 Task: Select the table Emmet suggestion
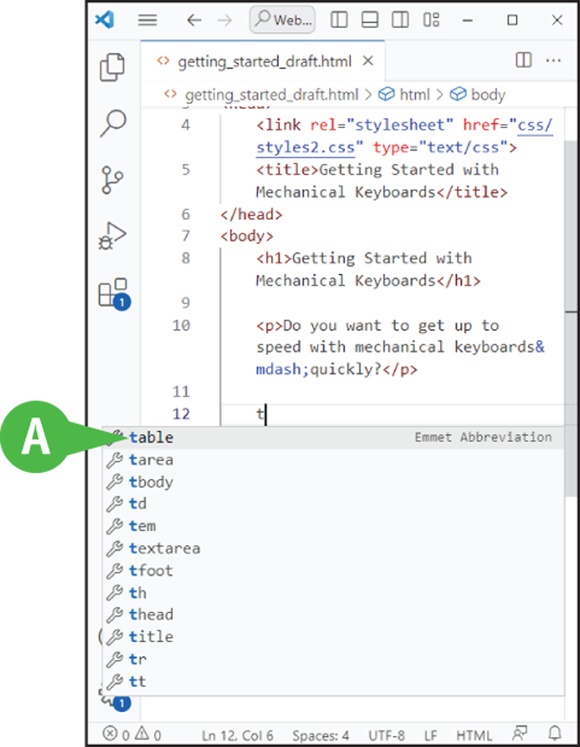pos(333,437)
